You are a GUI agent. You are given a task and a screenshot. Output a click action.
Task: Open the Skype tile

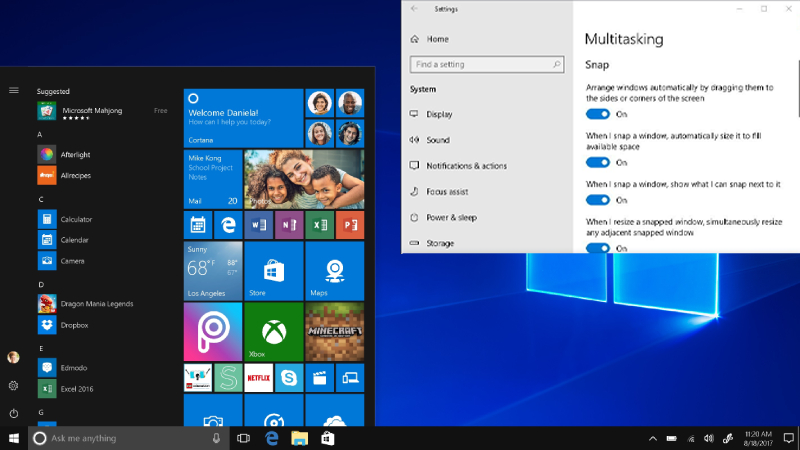click(x=289, y=378)
